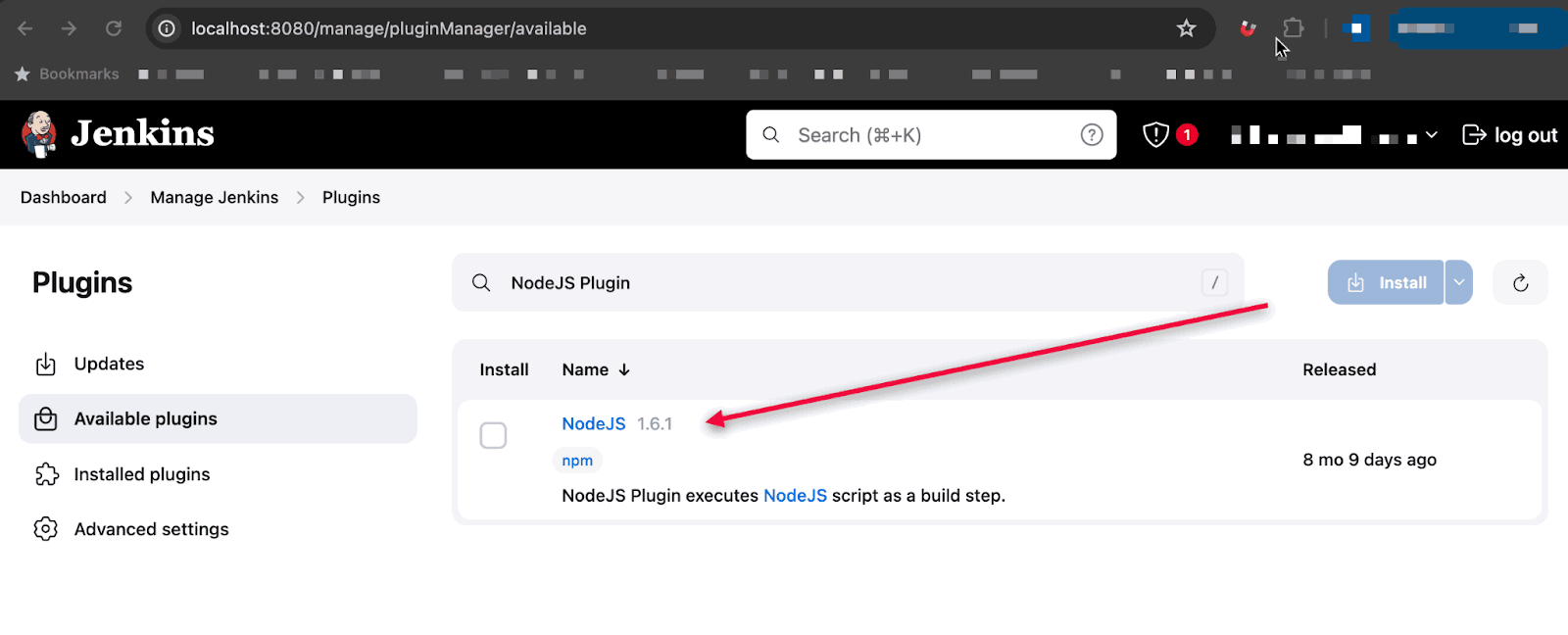1568x635 pixels.
Task: Select Available plugins in sidebar
Action: click(x=218, y=418)
